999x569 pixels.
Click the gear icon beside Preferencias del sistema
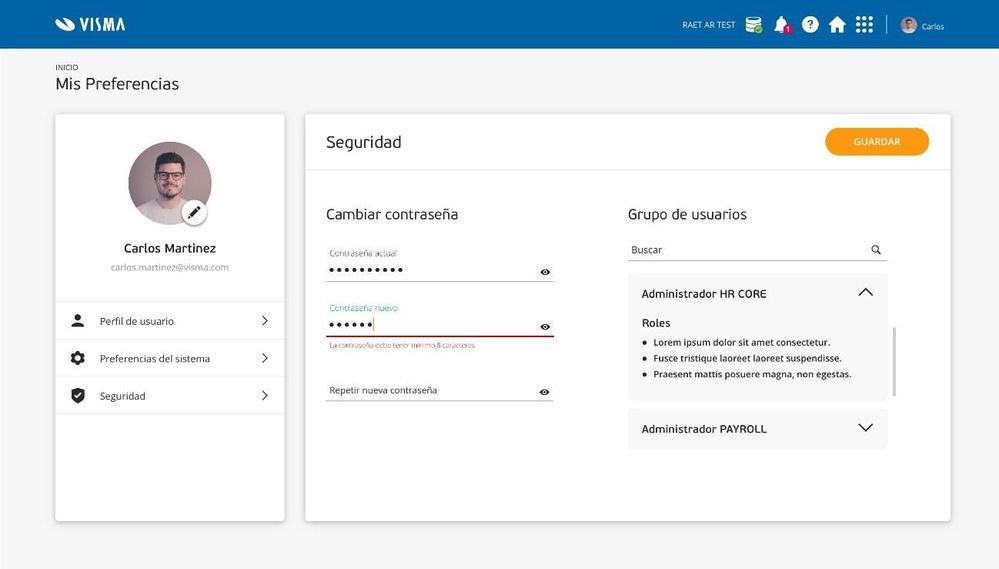(x=78, y=358)
